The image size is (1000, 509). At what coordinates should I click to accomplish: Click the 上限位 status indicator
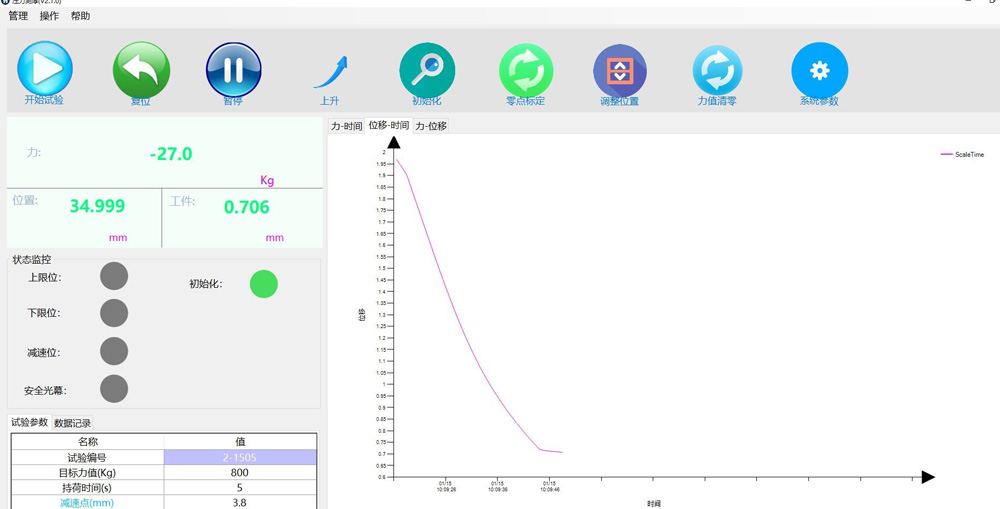[x=114, y=276]
